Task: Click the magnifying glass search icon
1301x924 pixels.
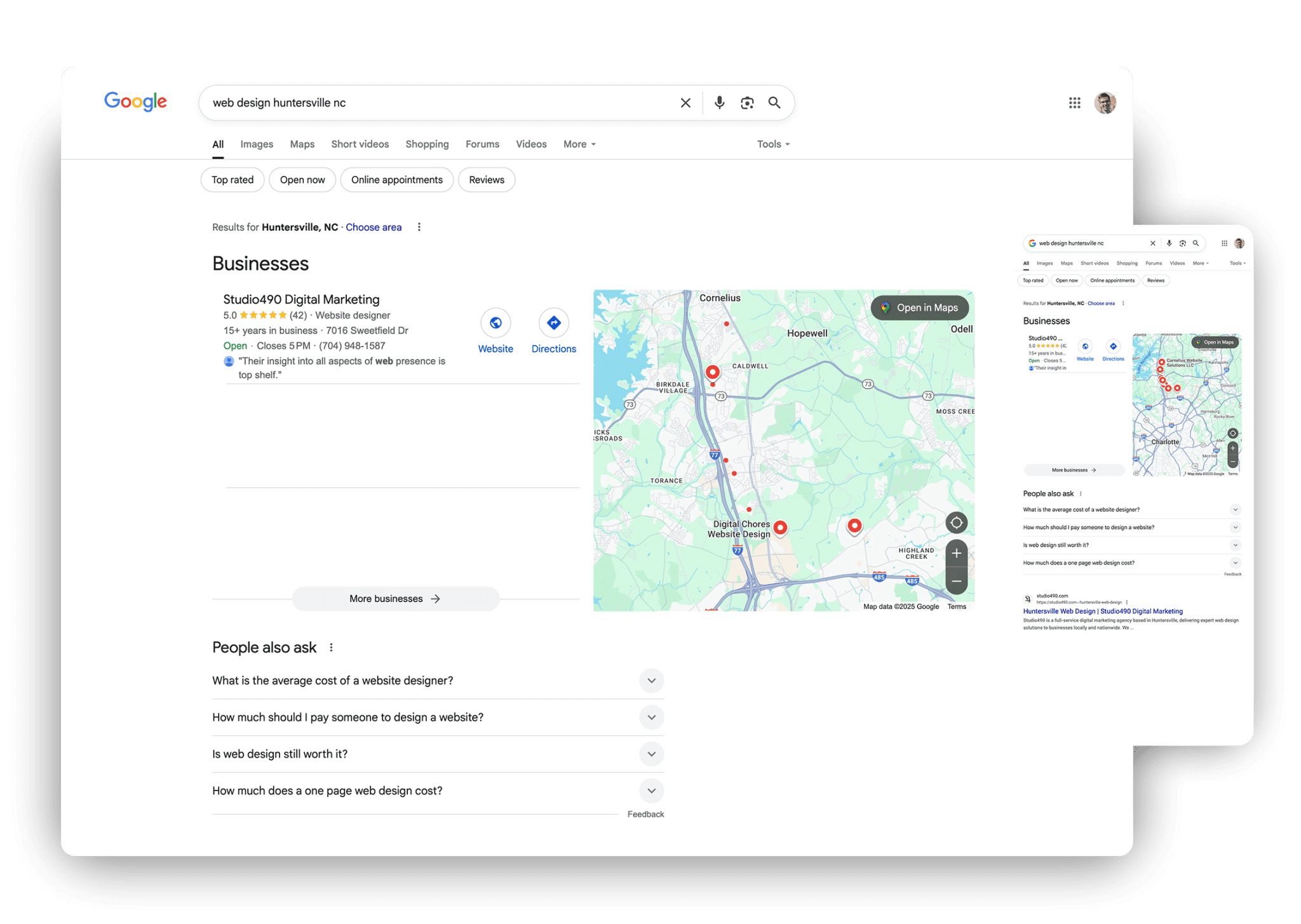Action: [x=774, y=103]
